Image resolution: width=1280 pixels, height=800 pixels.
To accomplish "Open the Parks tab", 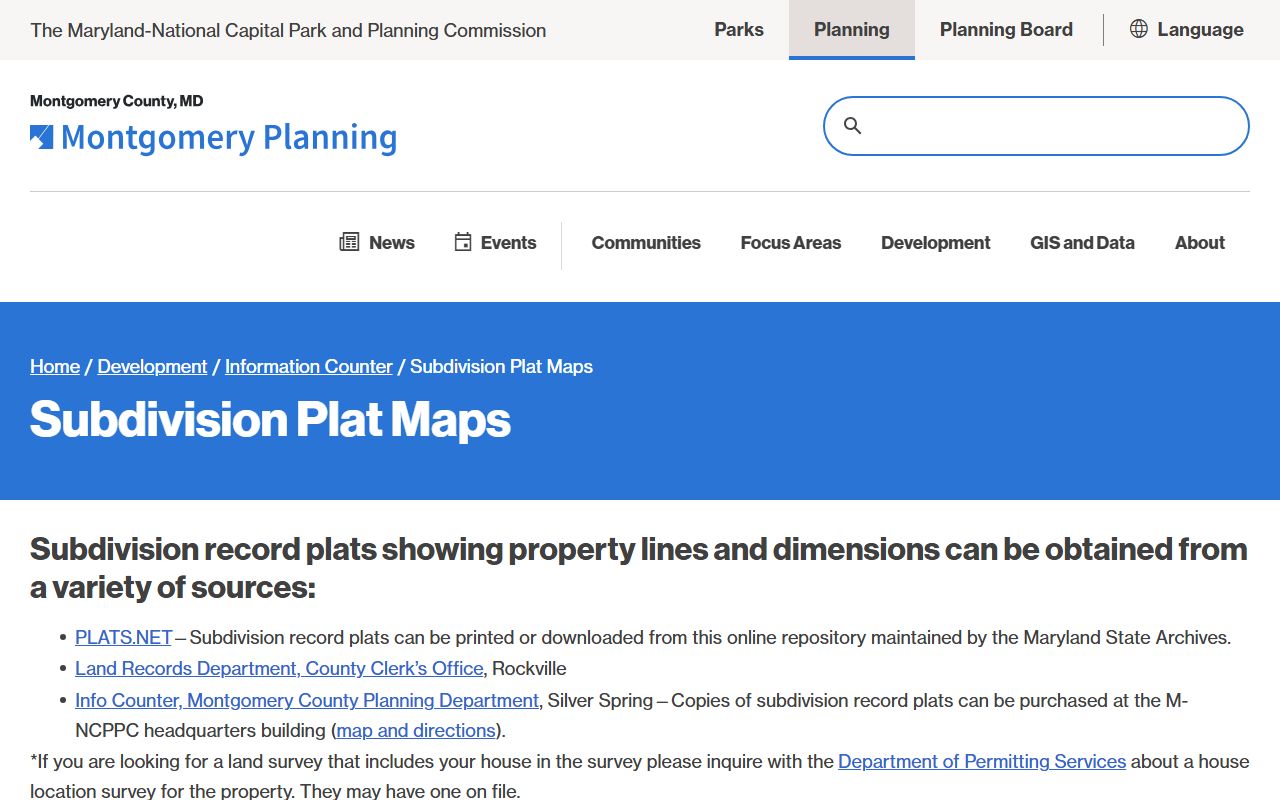I will (x=739, y=30).
